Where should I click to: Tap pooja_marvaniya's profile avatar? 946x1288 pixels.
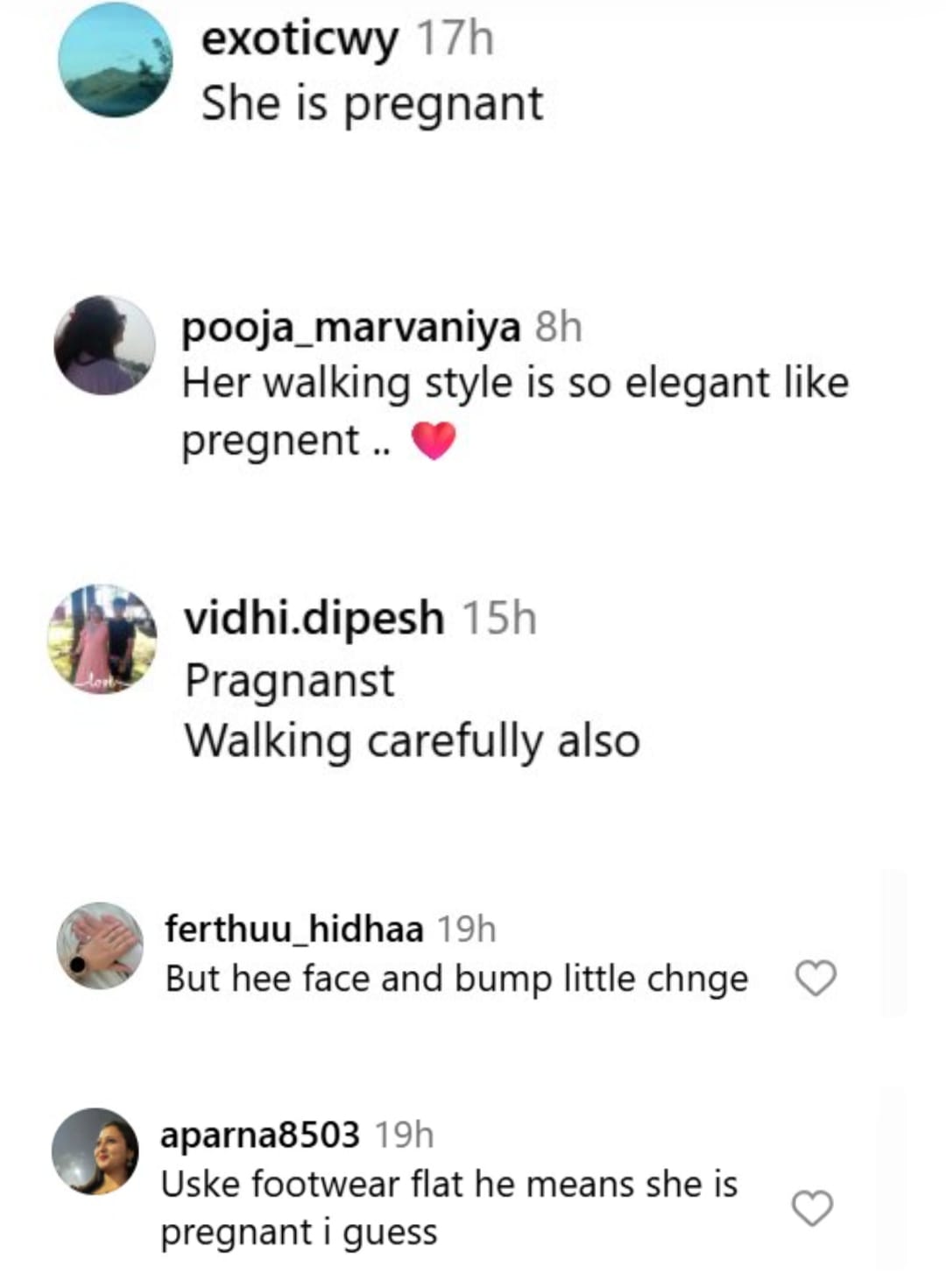(x=105, y=345)
